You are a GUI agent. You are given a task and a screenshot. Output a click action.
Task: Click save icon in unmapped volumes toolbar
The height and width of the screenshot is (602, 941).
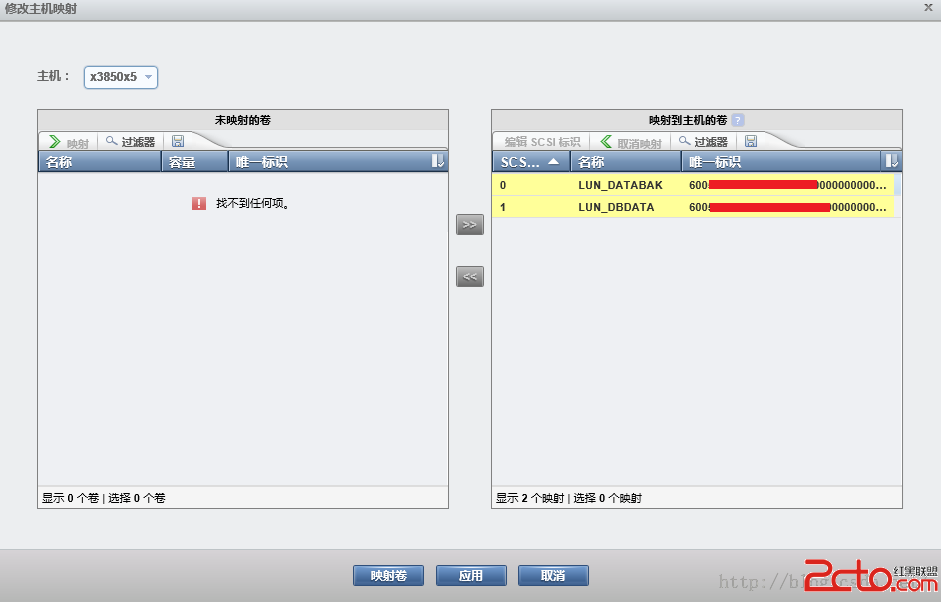pyautogui.click(x=178, y=141)
